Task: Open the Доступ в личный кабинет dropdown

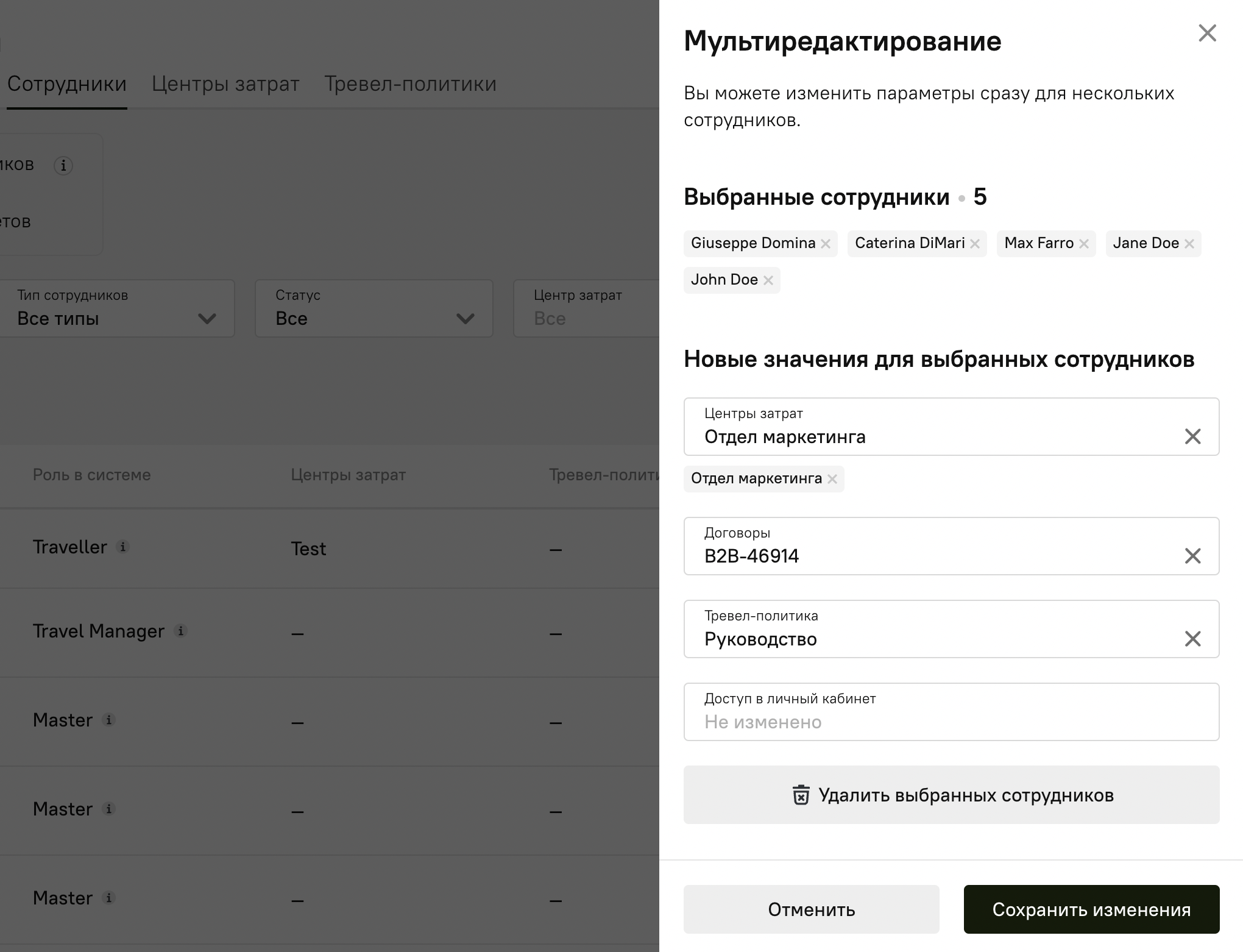Action: (951, 712)
